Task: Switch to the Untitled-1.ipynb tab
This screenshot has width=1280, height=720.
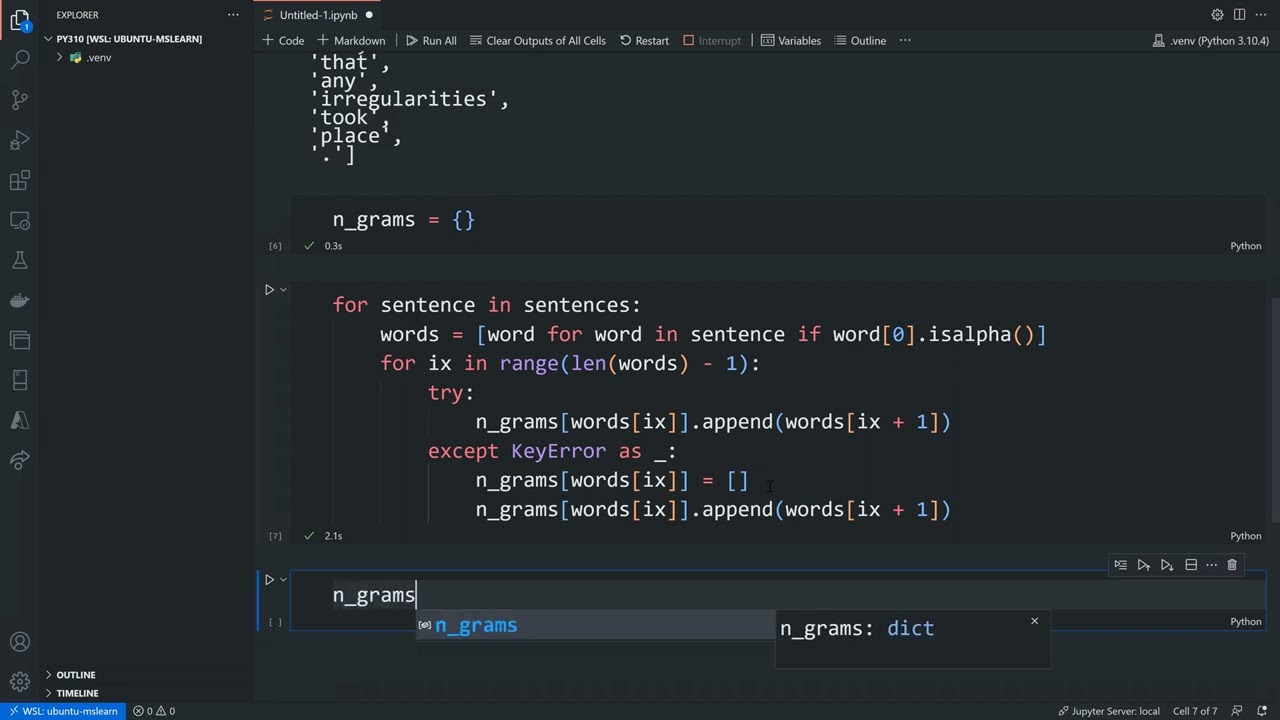Action: (318, 15)
